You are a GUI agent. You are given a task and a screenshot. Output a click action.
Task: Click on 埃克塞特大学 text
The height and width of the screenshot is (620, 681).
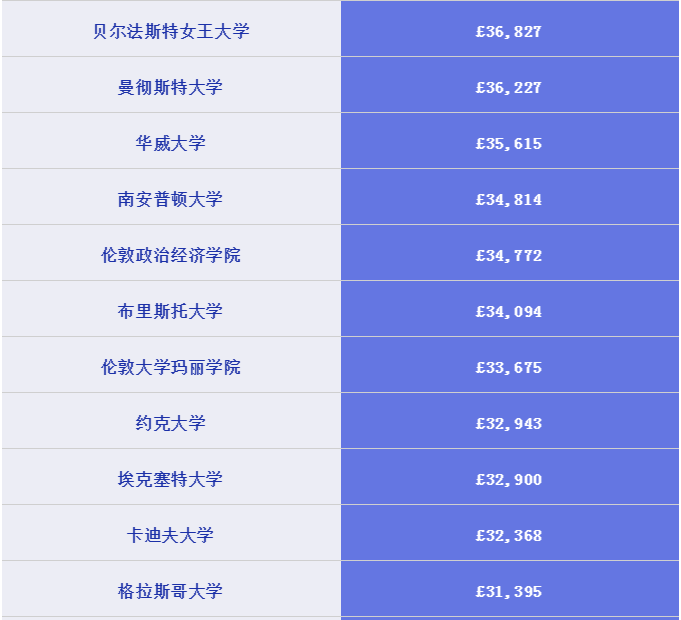pos(171,479)
